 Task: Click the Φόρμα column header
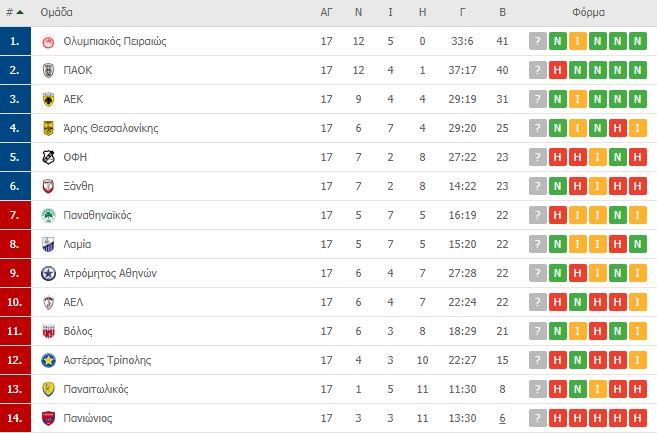tap(588, 12)
